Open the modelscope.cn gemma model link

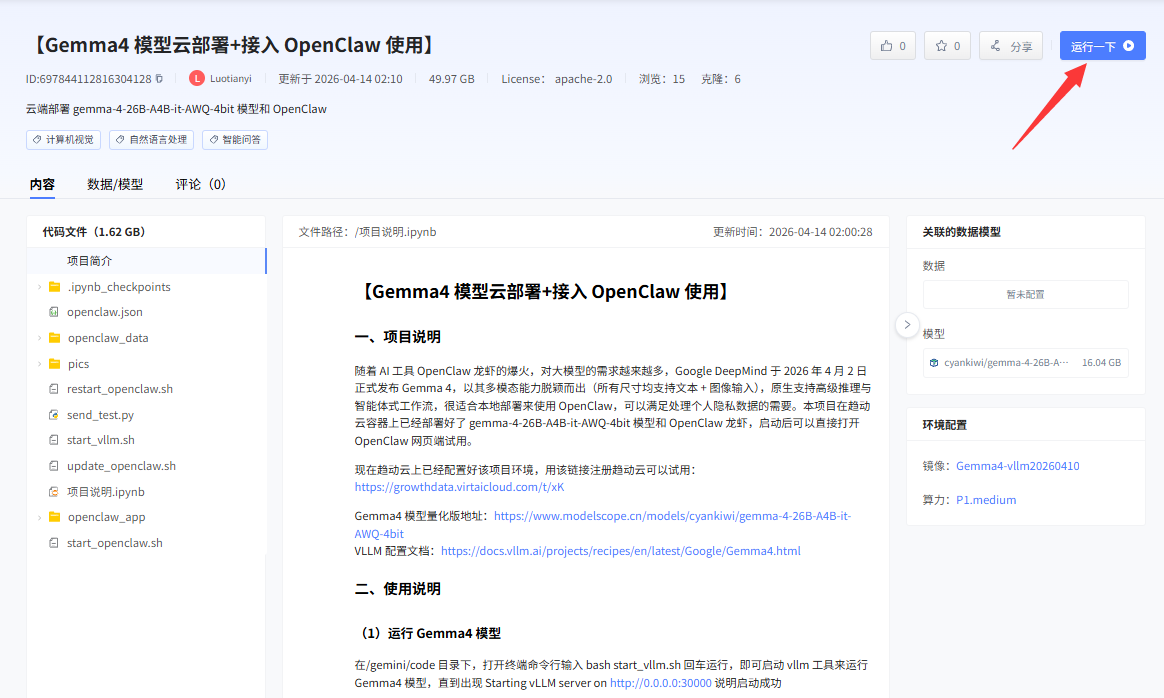(x=602, y=524)
